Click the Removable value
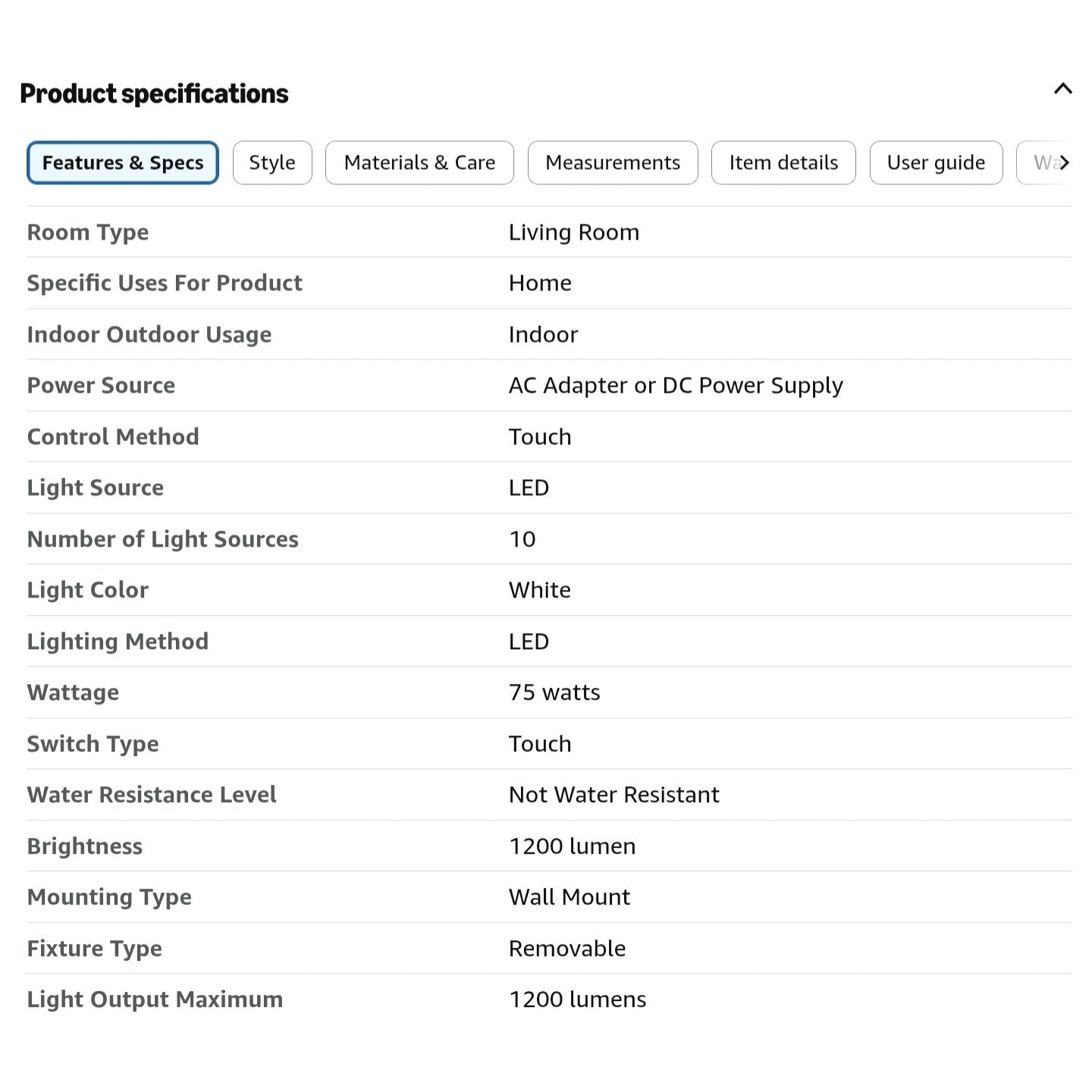1092x1092 pixels. [567, 949]
